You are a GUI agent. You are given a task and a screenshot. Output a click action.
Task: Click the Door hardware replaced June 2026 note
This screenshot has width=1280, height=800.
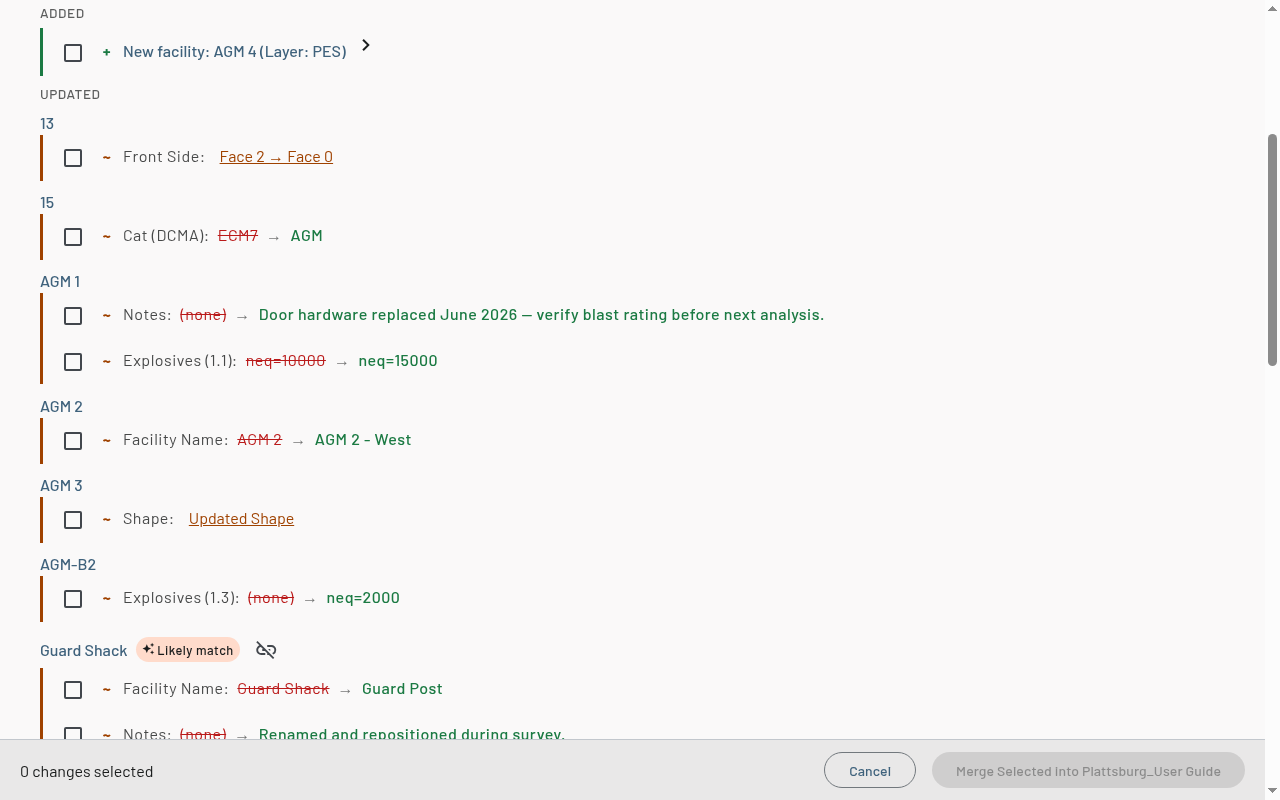(541, 315)
